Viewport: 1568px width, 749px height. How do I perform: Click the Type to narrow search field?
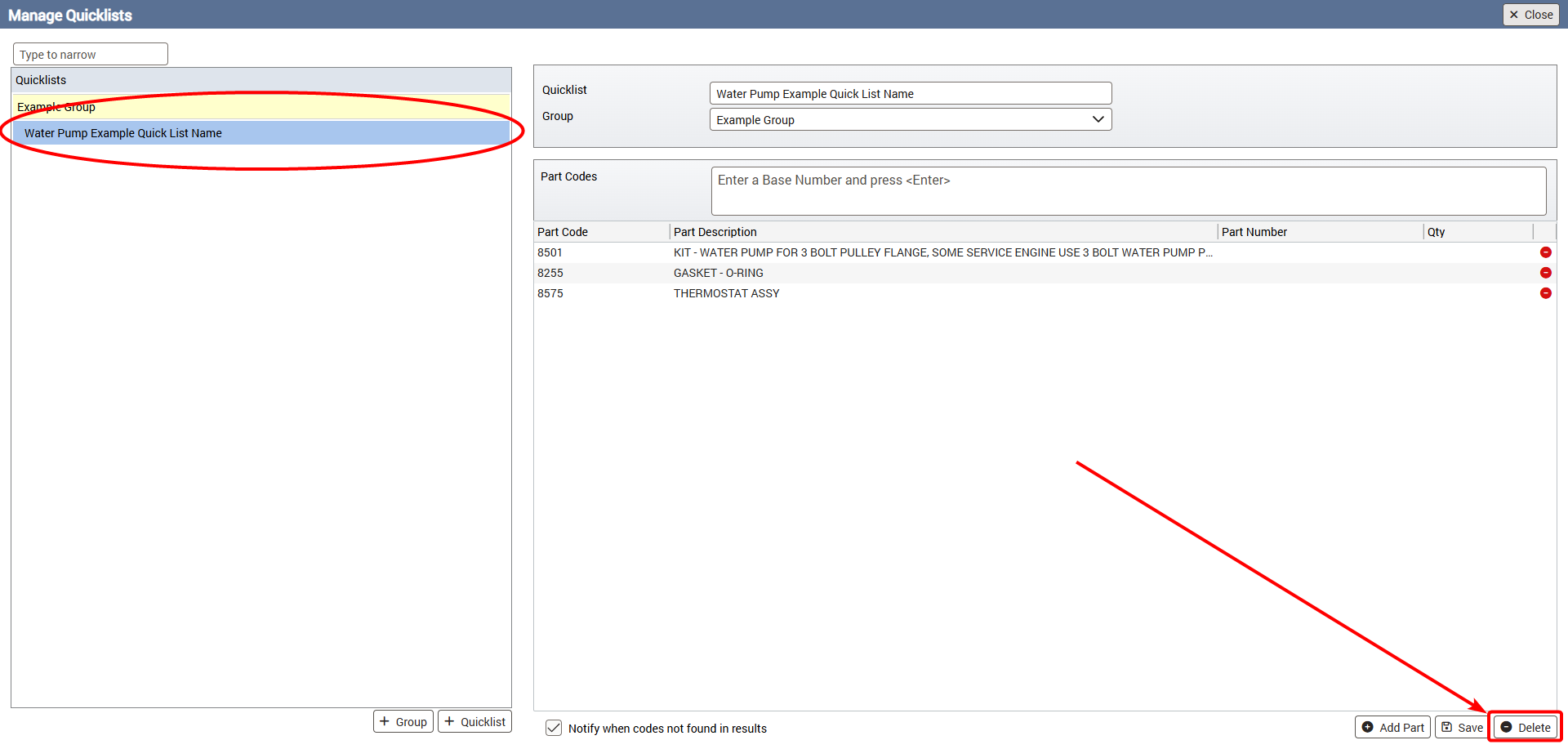click(90, 55)
